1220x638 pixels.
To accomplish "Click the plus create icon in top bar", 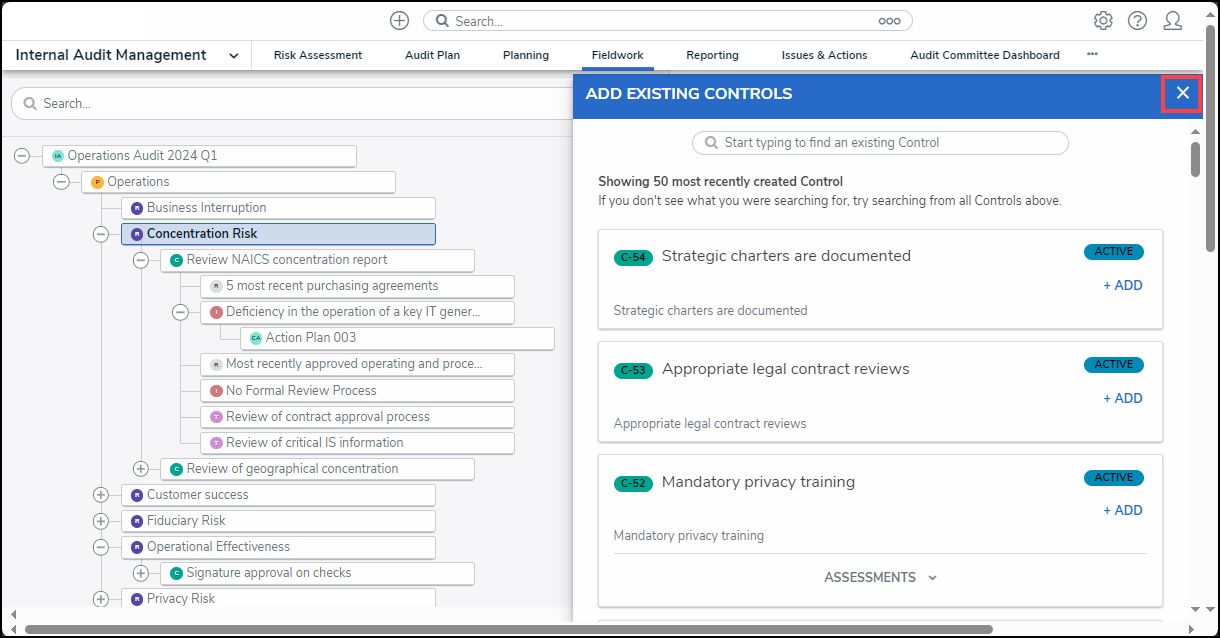I will [x=399, y=21].
